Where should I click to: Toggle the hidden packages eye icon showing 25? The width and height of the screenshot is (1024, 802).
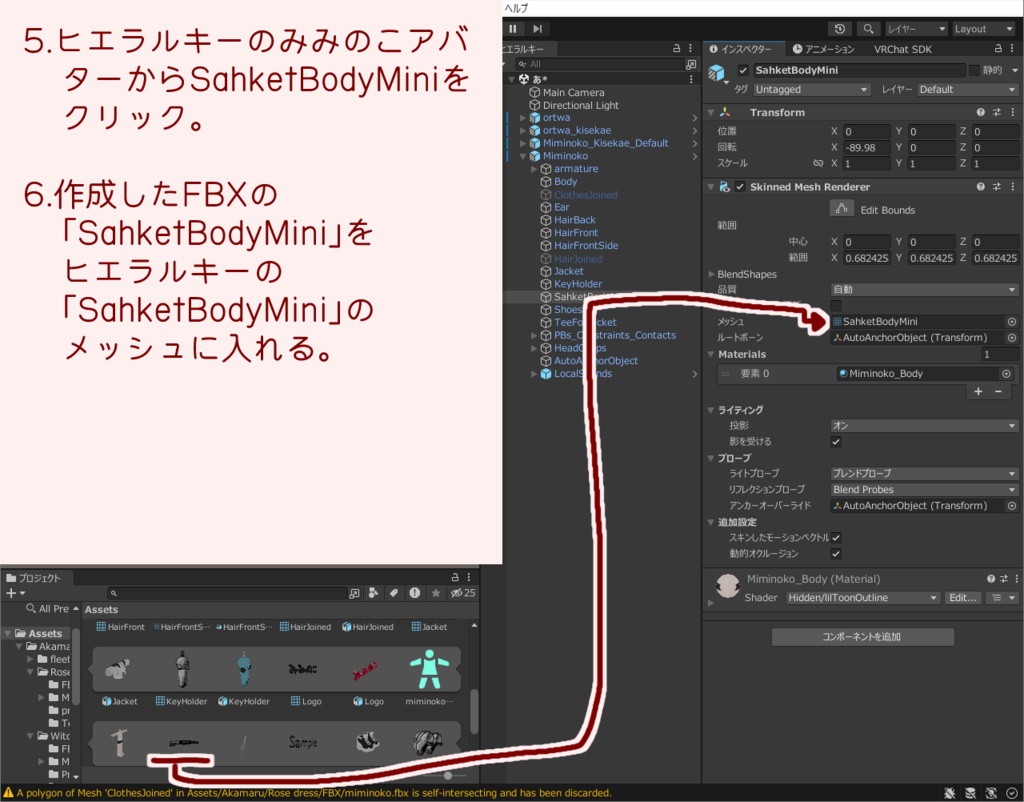(462, 593)
